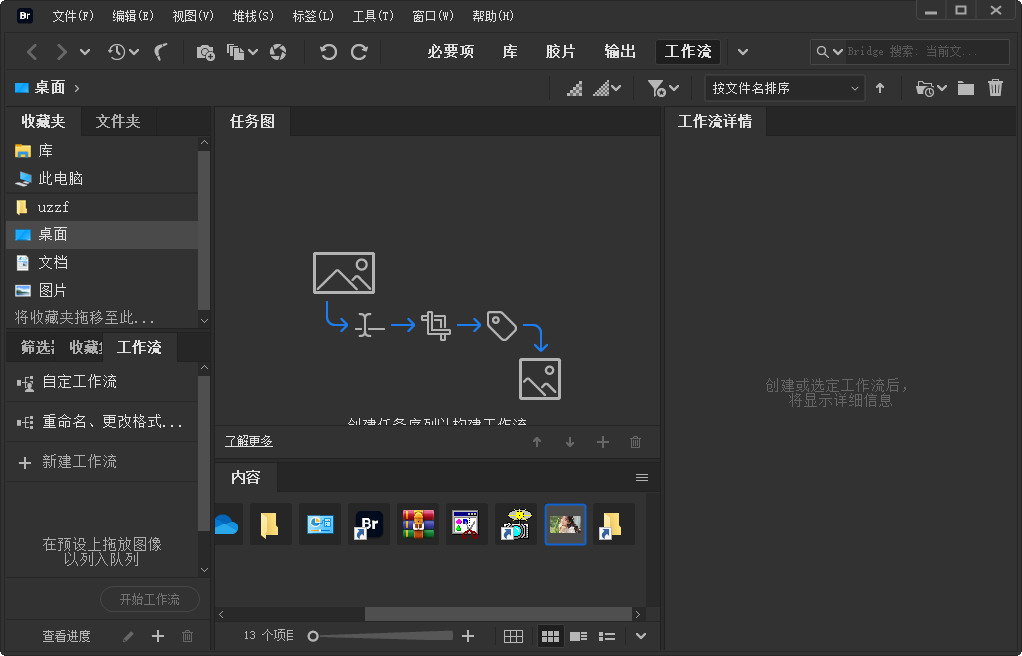Open the get photos from camera tool
This screenshot has height=656, width=1022.
coord(205,51)
